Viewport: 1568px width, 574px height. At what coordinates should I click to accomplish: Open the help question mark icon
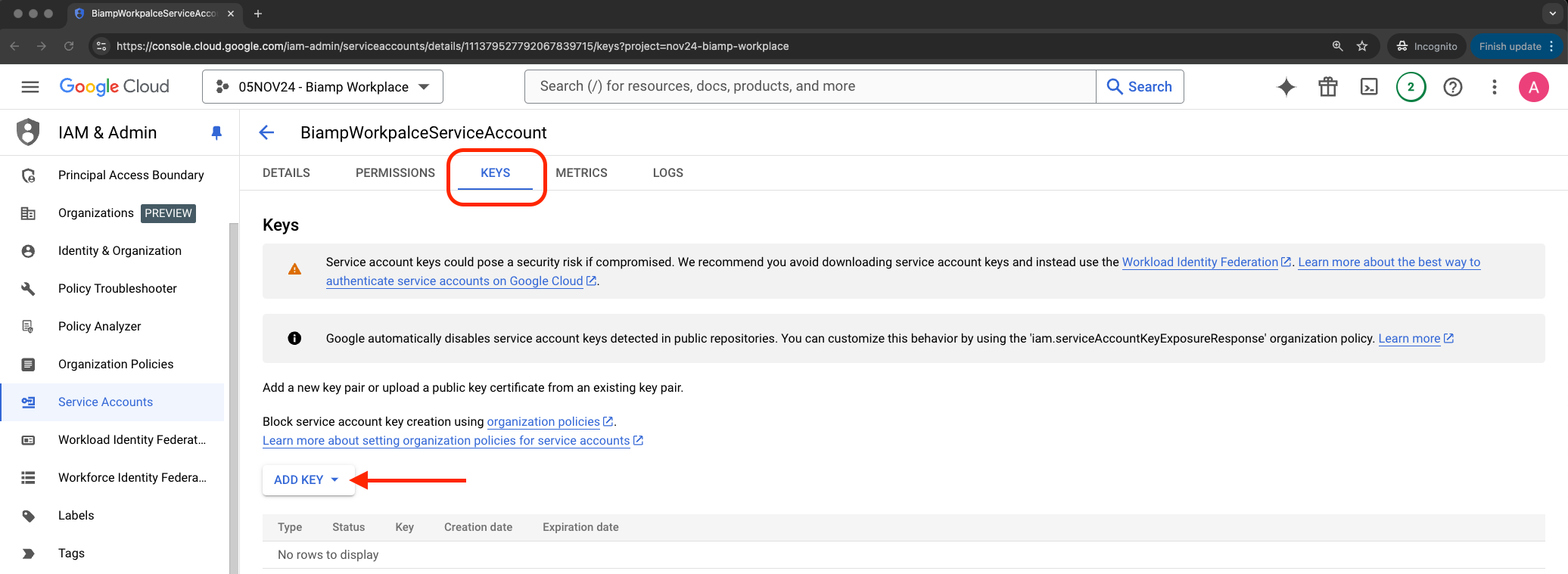coord(1452,87)
